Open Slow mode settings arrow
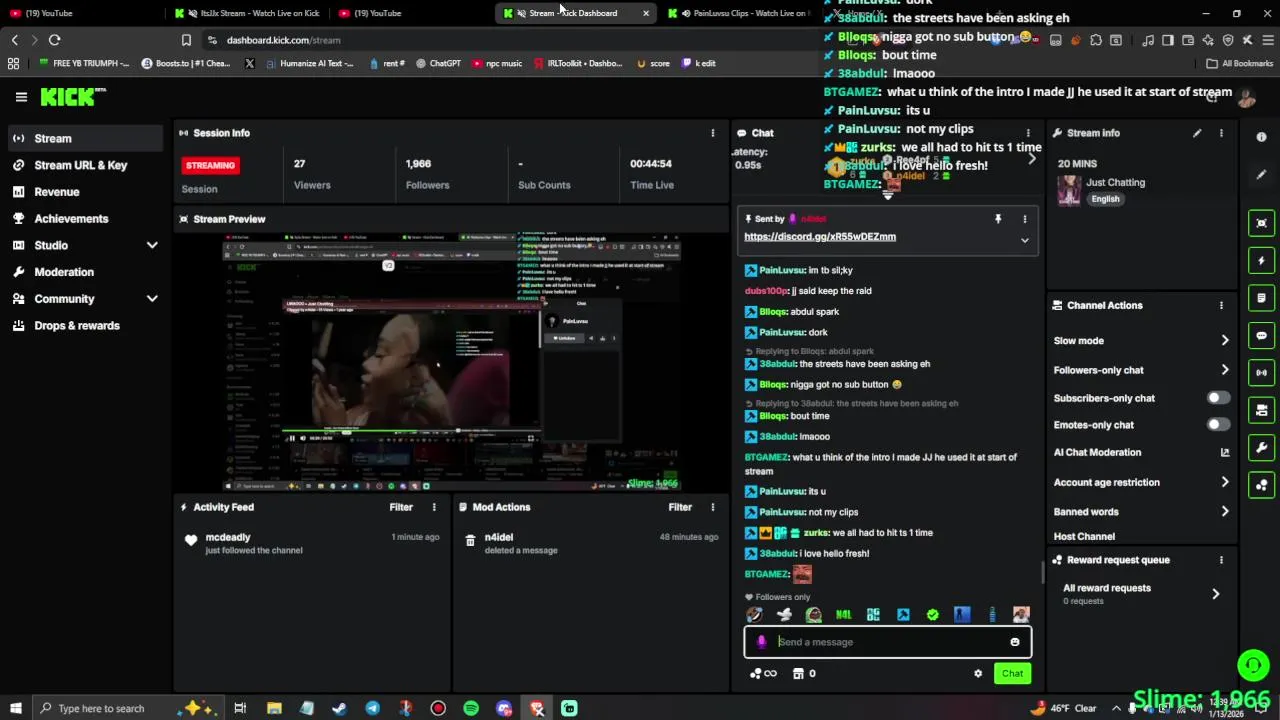Image resolution: width=1280 pixels, height=720 pixels. coord(1225,341)
